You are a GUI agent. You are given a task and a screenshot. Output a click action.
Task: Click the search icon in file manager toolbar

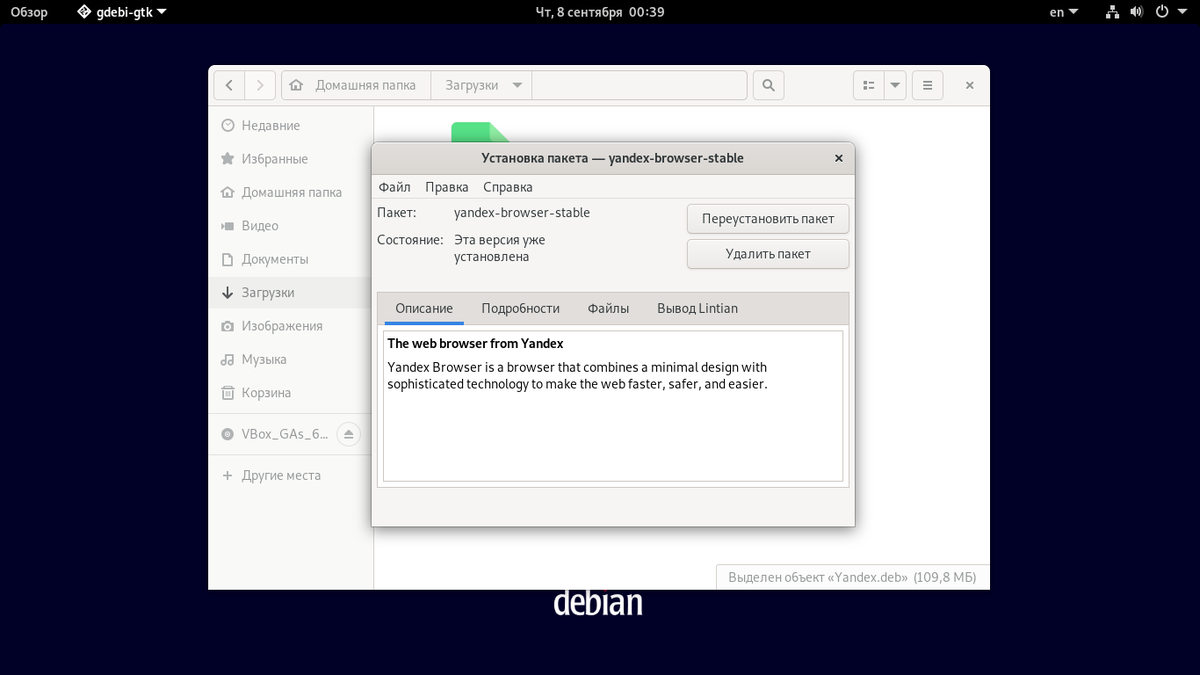(x=768, y=85)
